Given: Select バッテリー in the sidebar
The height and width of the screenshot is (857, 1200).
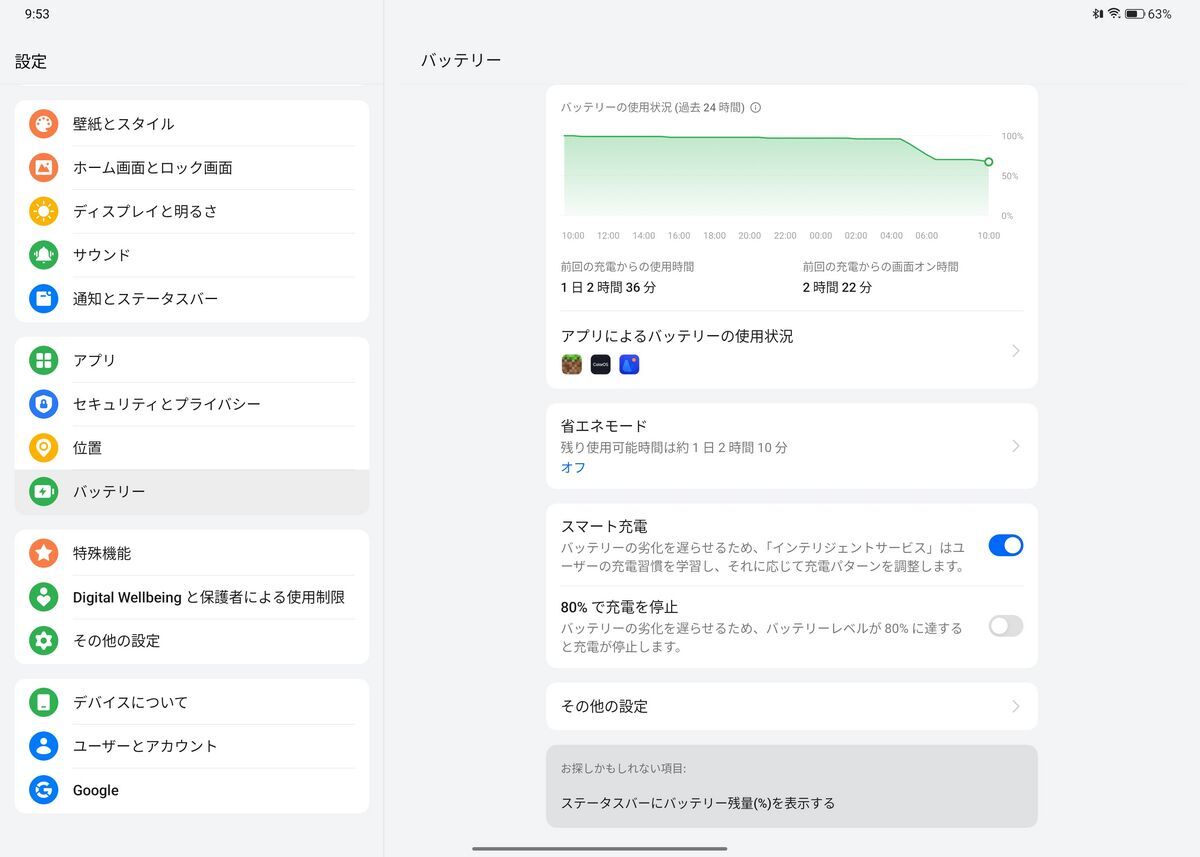Looking at the screenshot, I should pyautogui.click(x=192, y=492).
